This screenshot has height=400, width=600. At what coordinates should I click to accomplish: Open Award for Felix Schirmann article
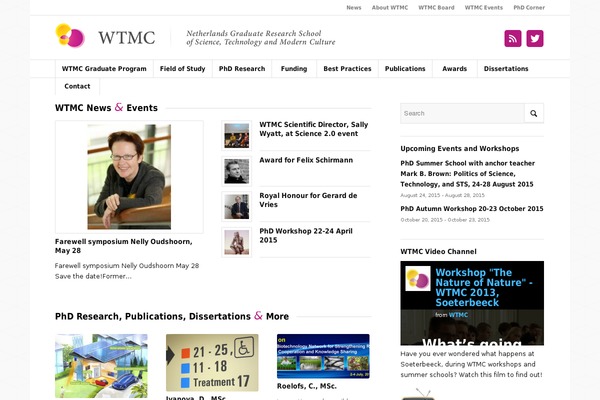click(306, 160)
